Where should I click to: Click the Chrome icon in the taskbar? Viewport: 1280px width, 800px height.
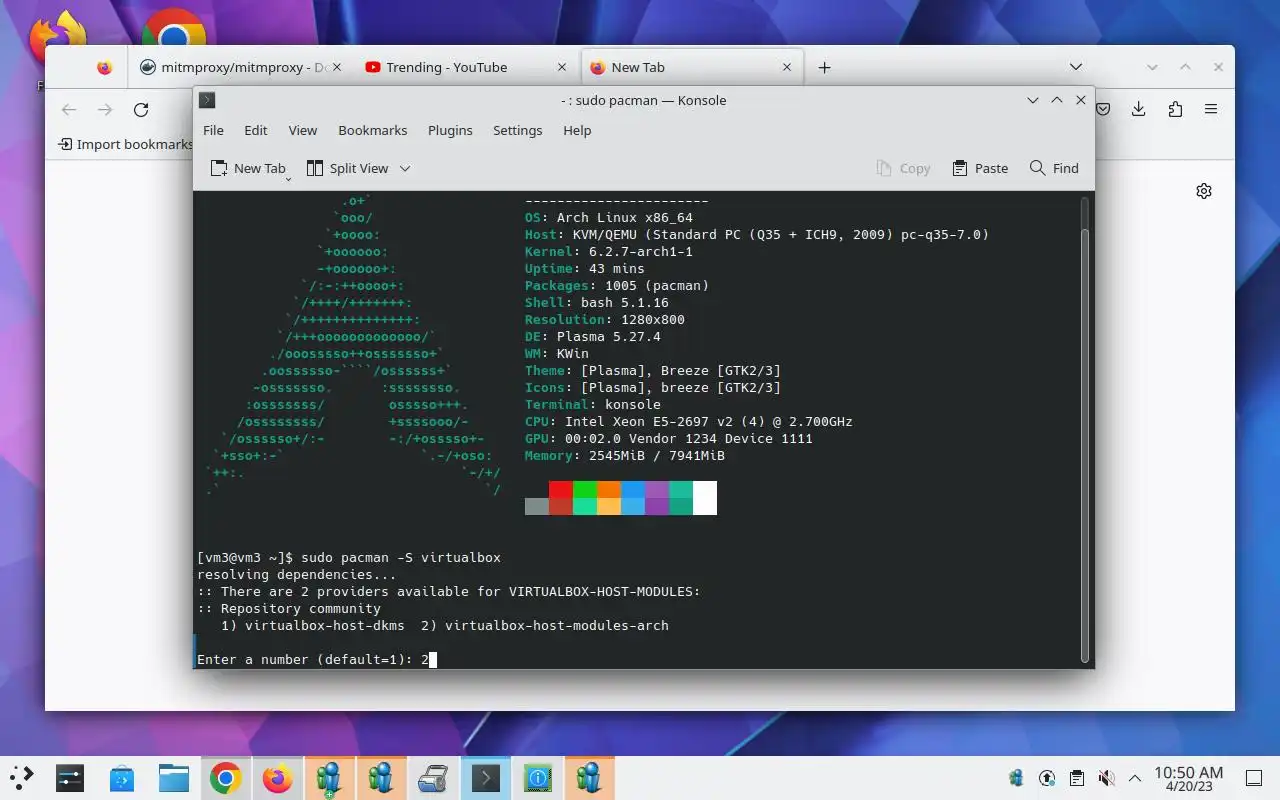click(226, 778)
